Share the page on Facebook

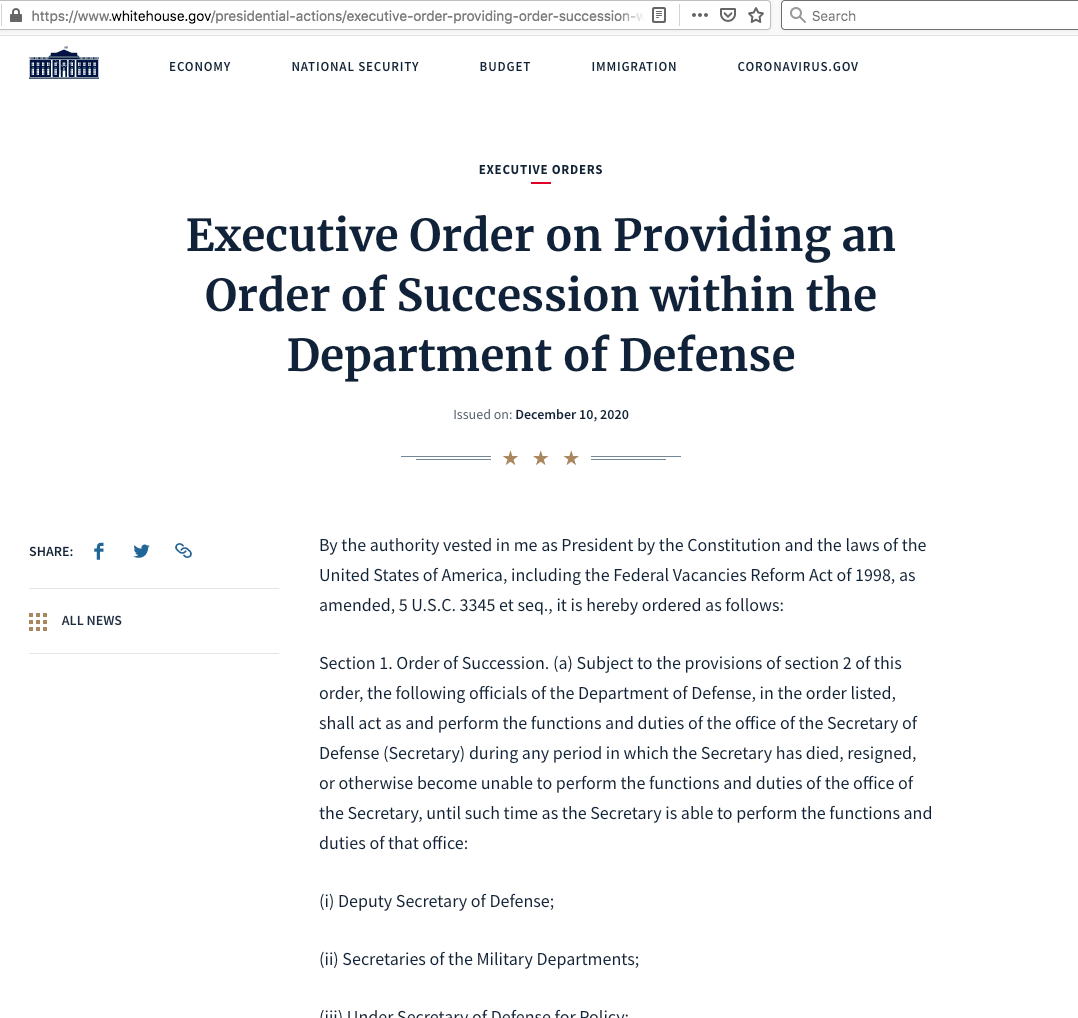[x=99, y=551]
